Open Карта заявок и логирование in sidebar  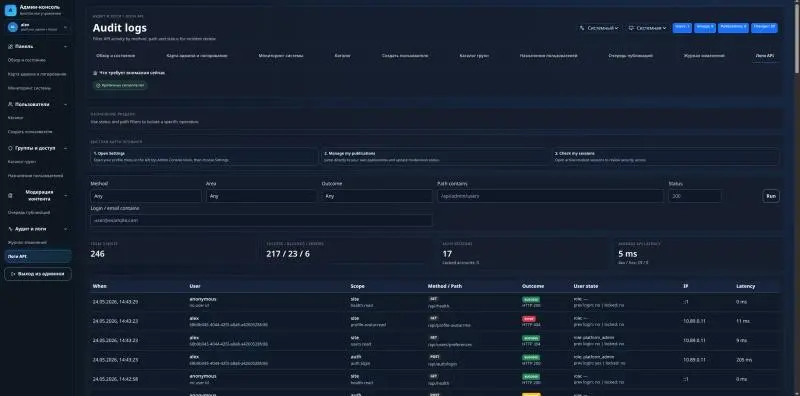point(37,74)
